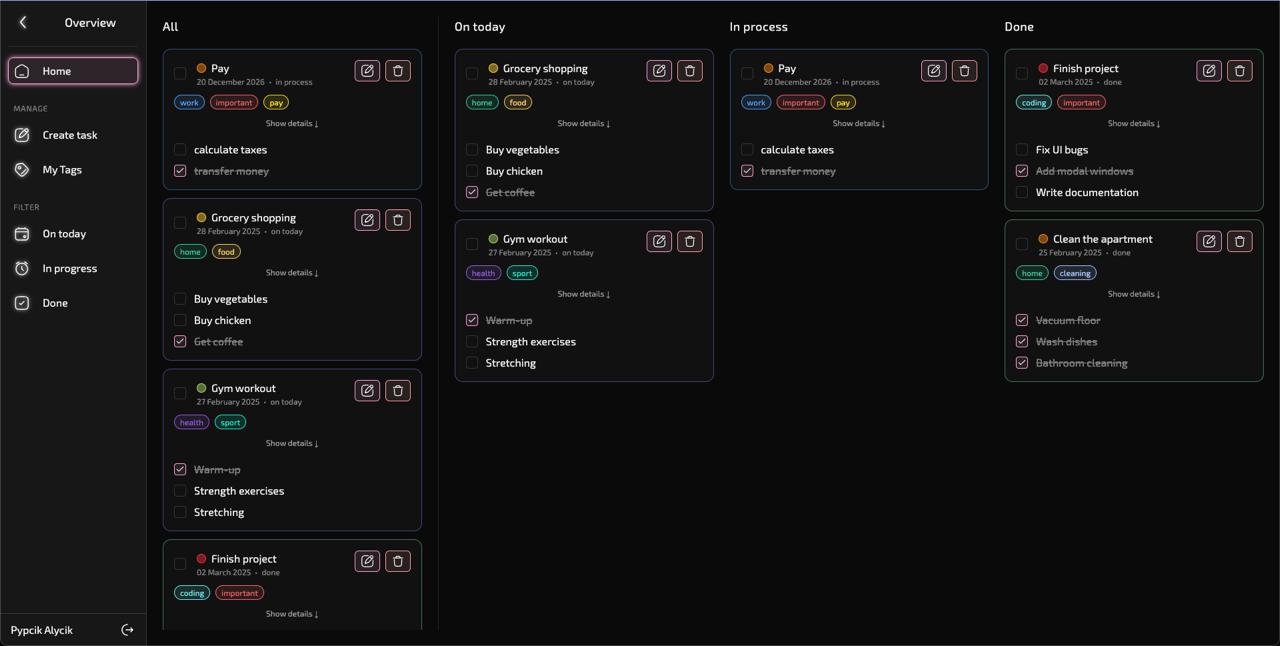Screen dimensions: 1280x646
Task: Toggle Pay task checkbox in In process column
Action: [x=747, y=73]
